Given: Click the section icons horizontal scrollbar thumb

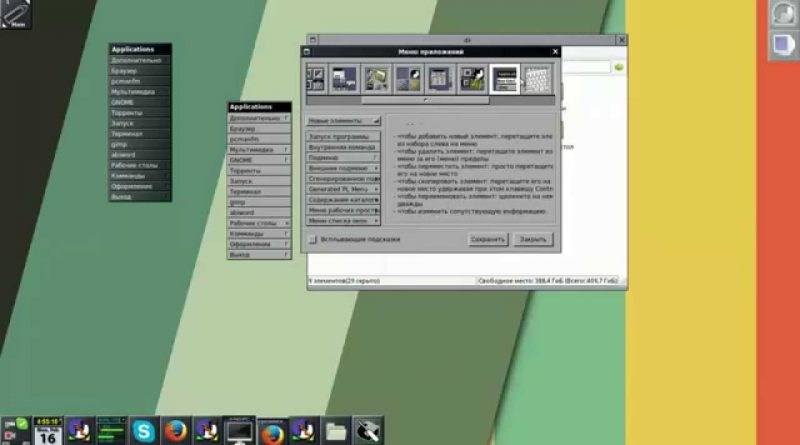Looking at the screenshot, I should 425,100.
